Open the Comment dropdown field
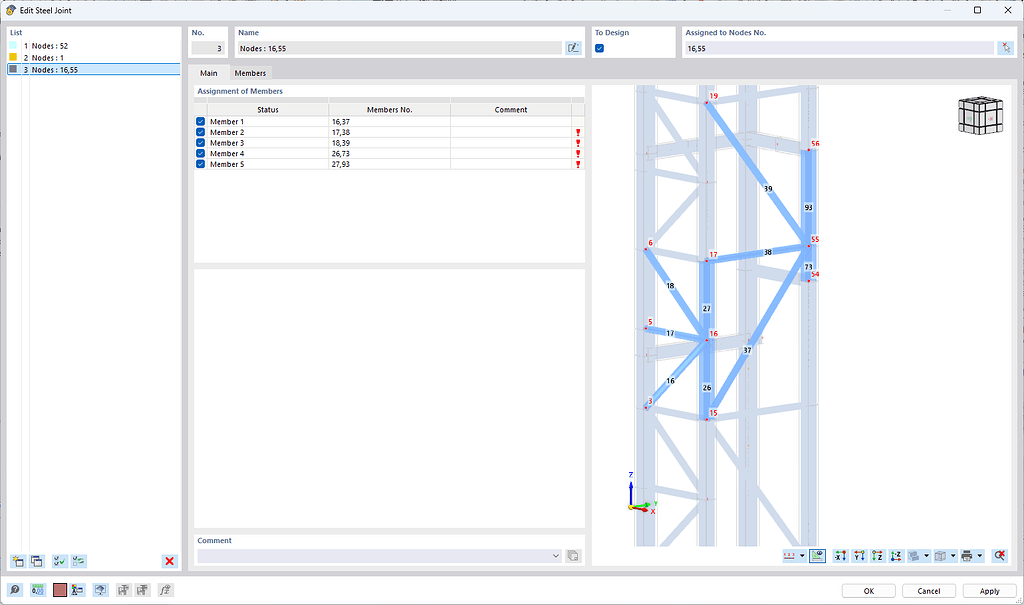The height and width of the screenshot is (605, 1024). [555, 555]
